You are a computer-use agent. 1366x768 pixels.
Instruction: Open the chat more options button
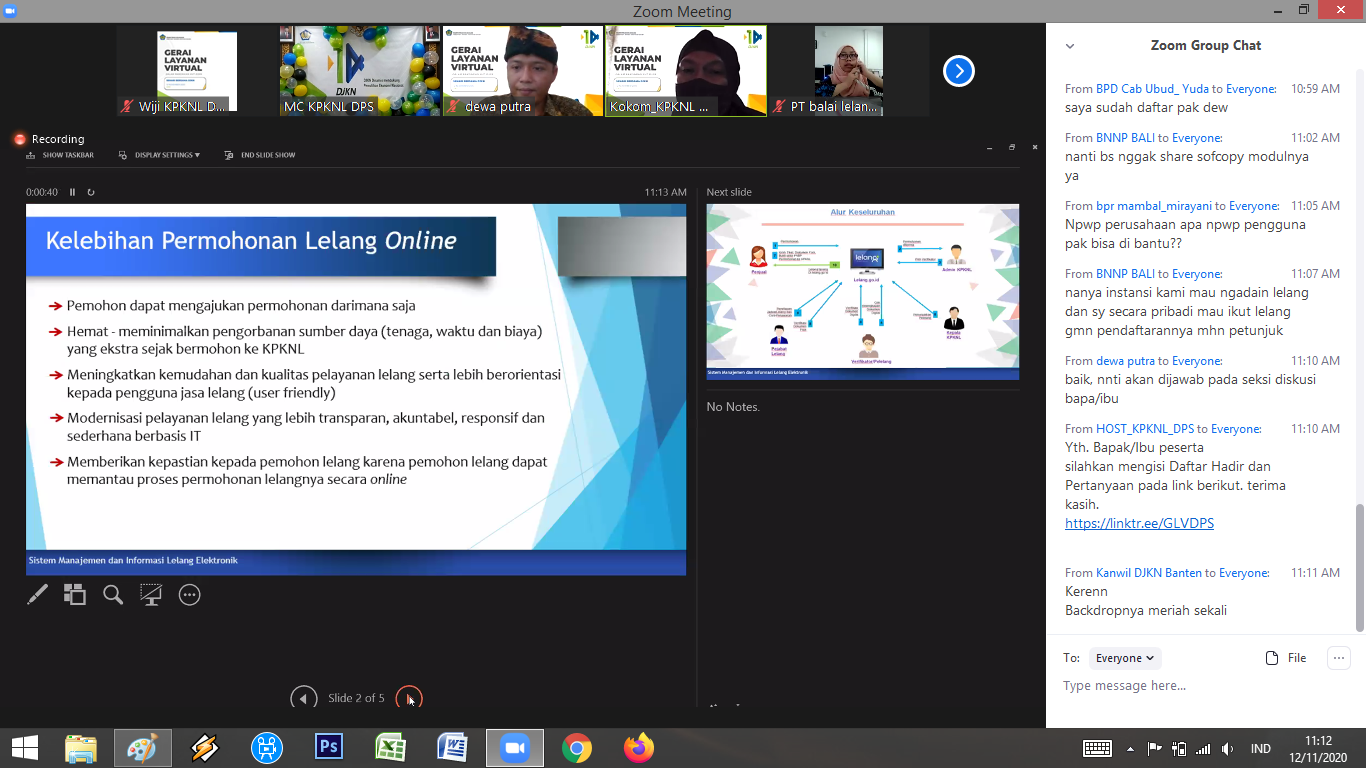tap(1338, 658)
